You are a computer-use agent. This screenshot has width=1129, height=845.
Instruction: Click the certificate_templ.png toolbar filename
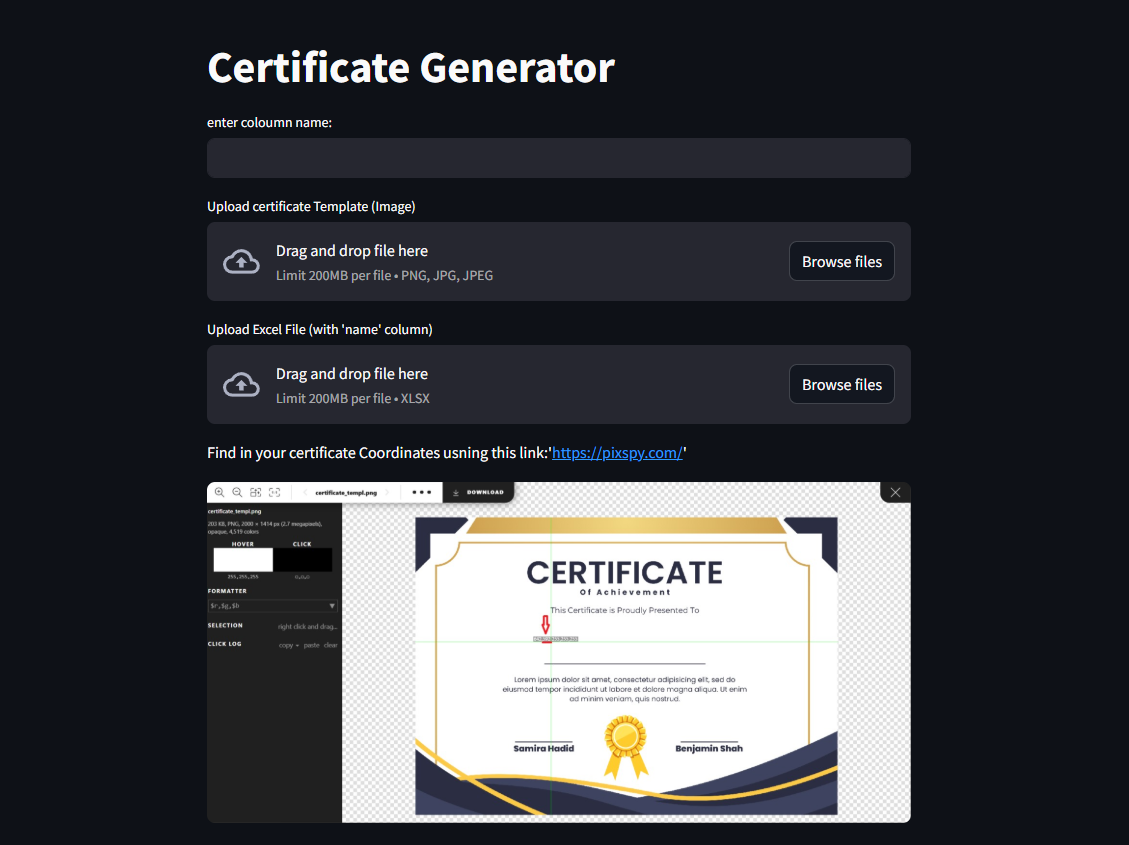click(x=346, y=493)
